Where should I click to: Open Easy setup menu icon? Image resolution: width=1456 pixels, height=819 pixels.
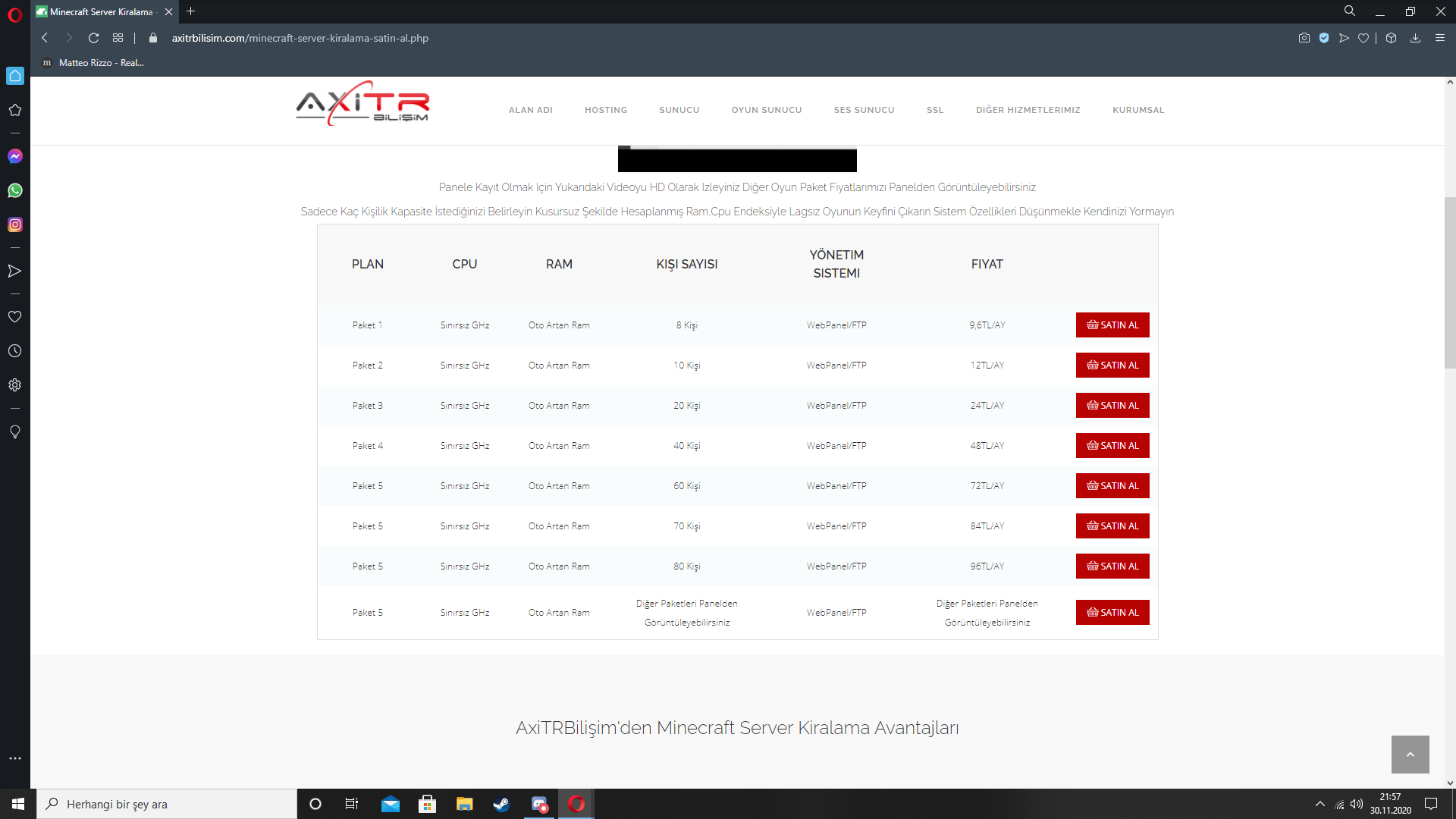click(x=1440, y=38)
